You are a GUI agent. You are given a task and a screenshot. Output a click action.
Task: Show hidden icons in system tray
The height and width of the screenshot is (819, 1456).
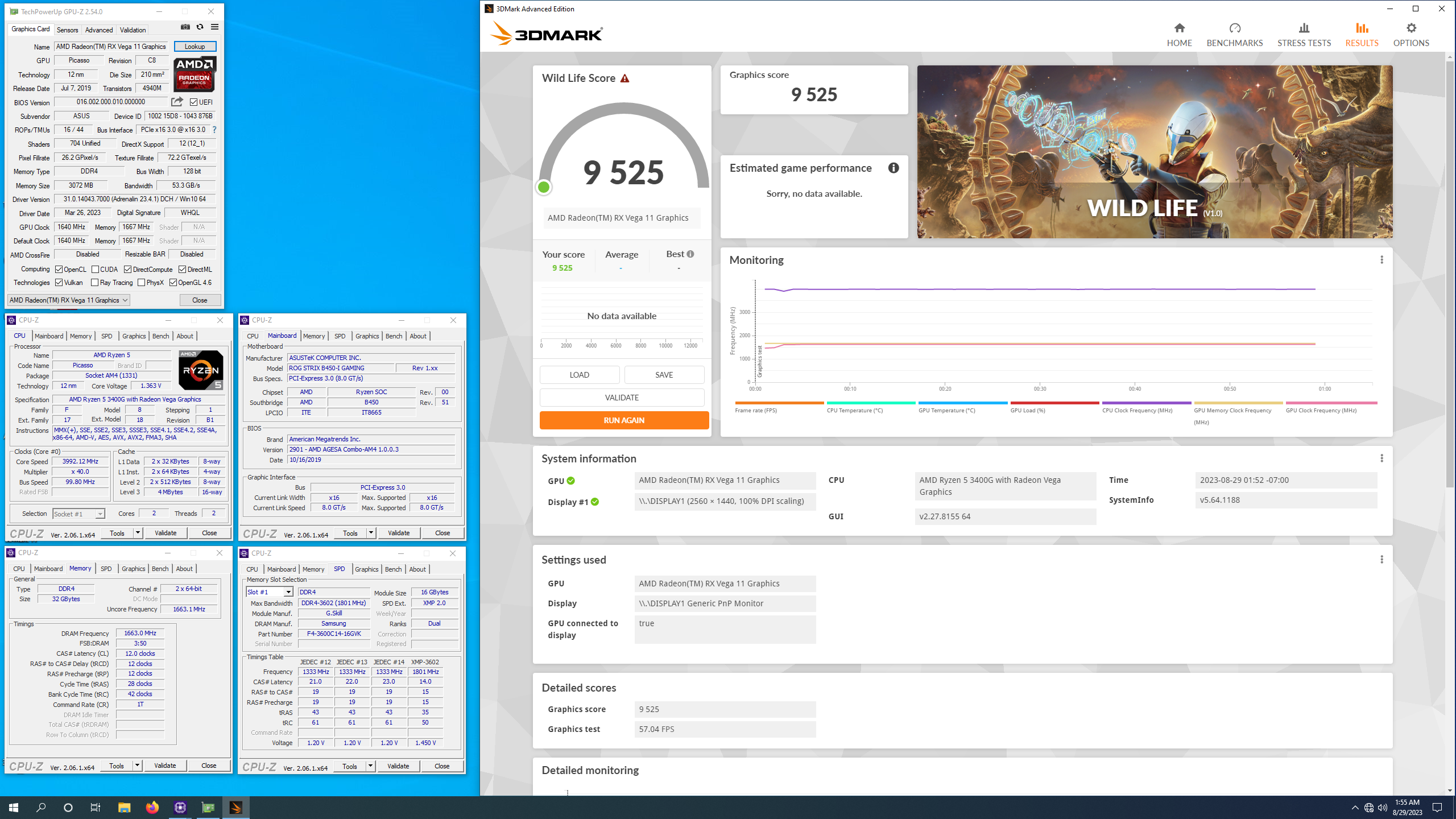(x=1355, y=808)
